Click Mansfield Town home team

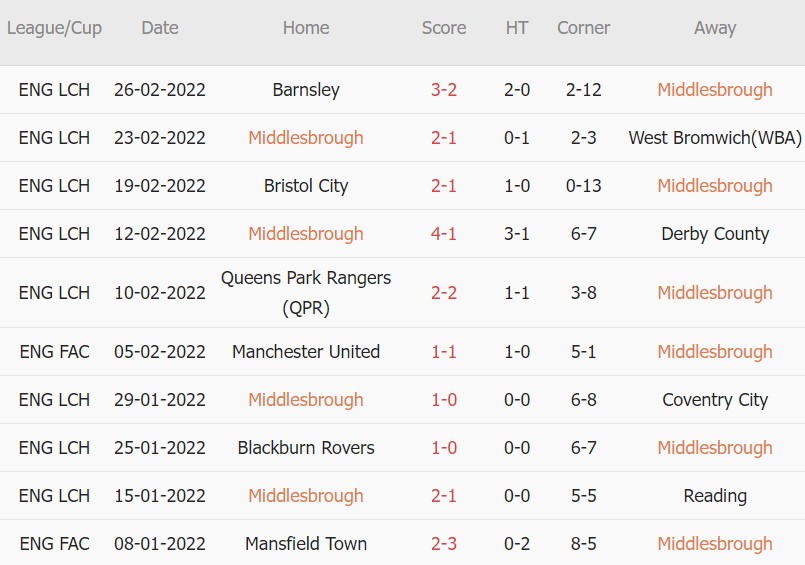pyautogui.click(x=306, y=544)
